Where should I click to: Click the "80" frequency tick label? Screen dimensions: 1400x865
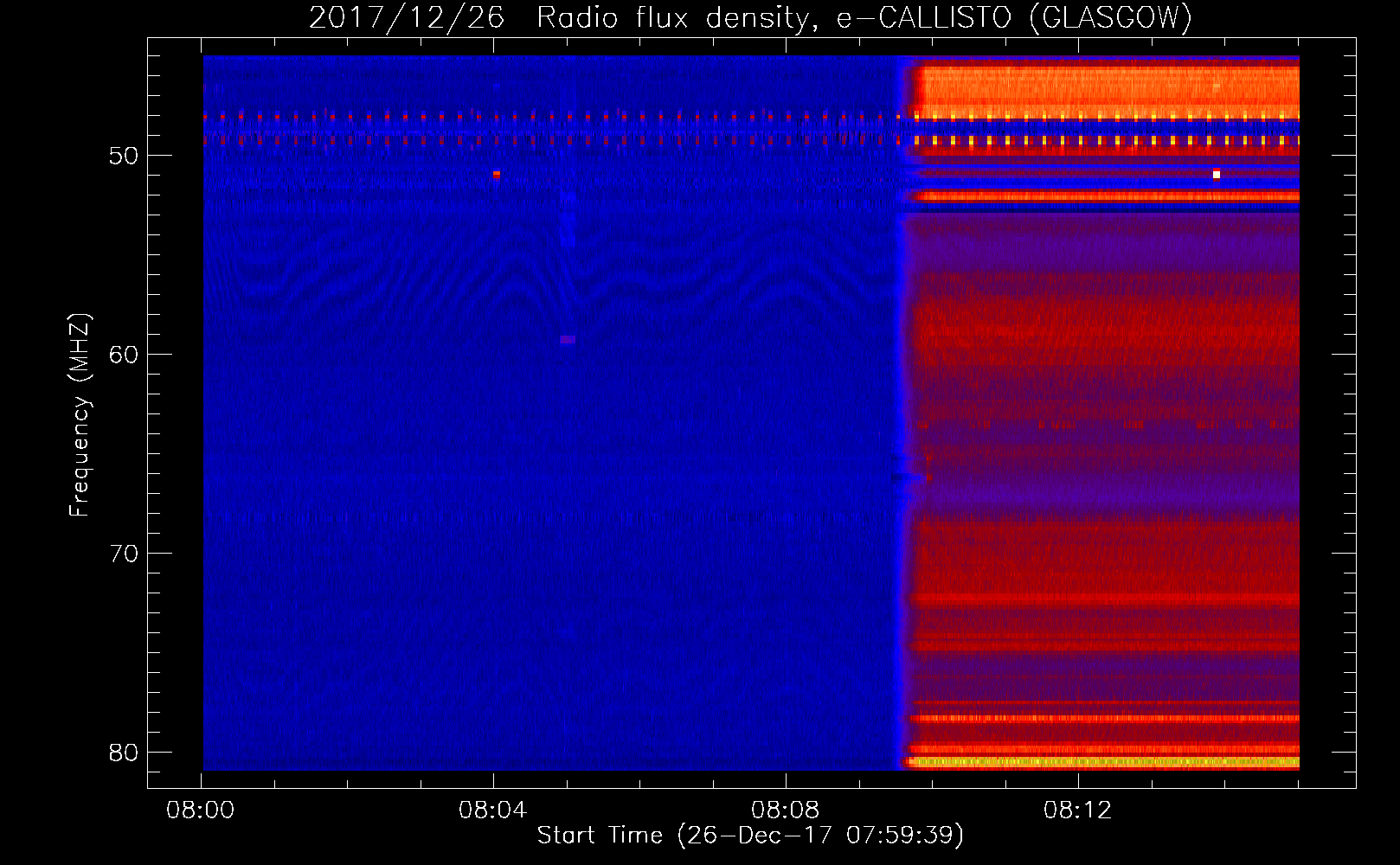pyautogui.click(x=124, y=753)
